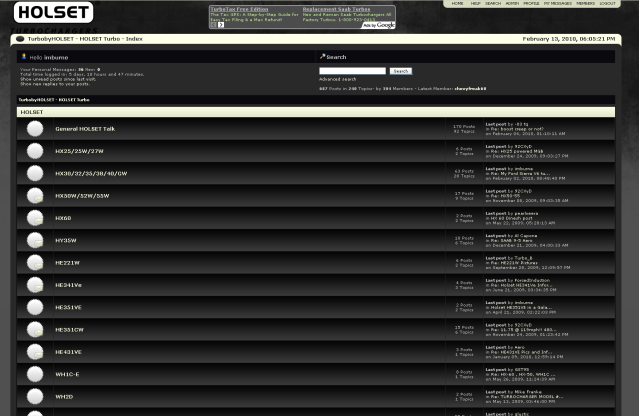Click the HY35W board status icon
Screen dimensions: 639x416
35,240
